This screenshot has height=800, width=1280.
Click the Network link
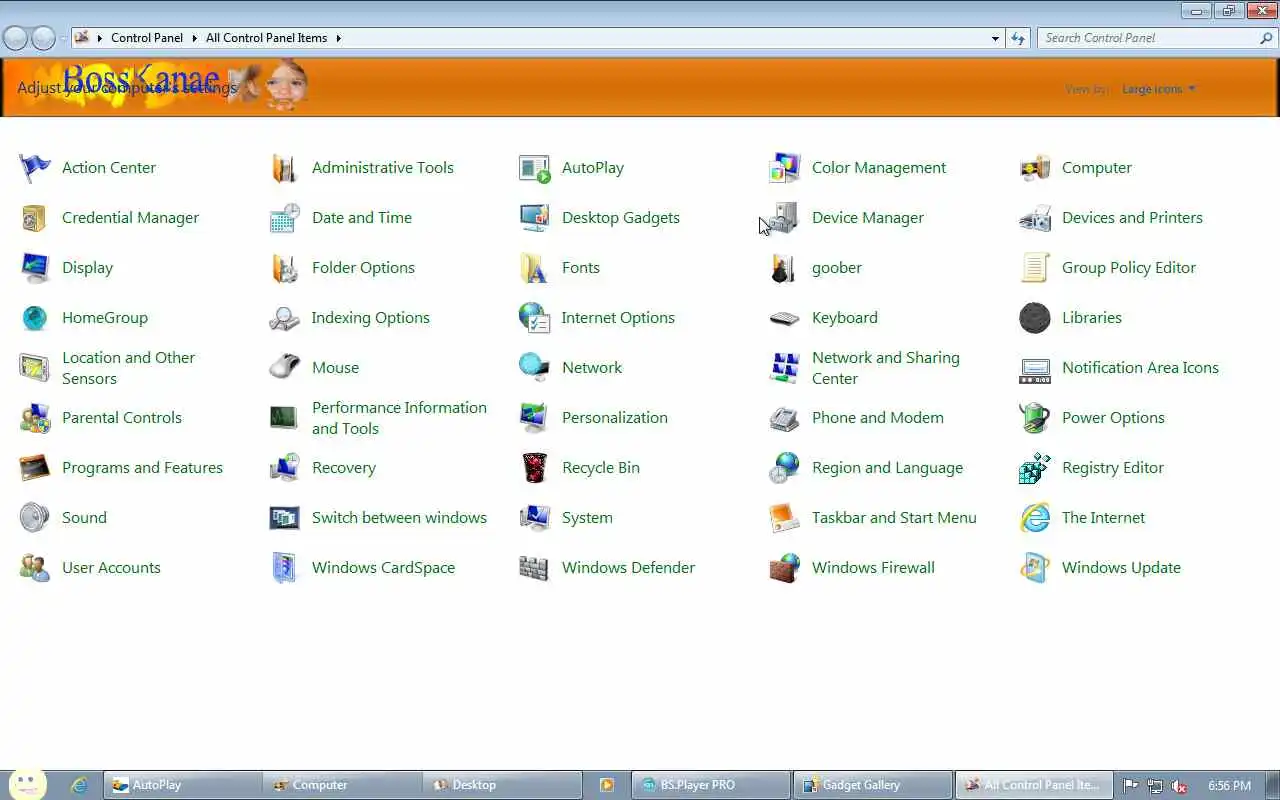(x=591, y=368)
